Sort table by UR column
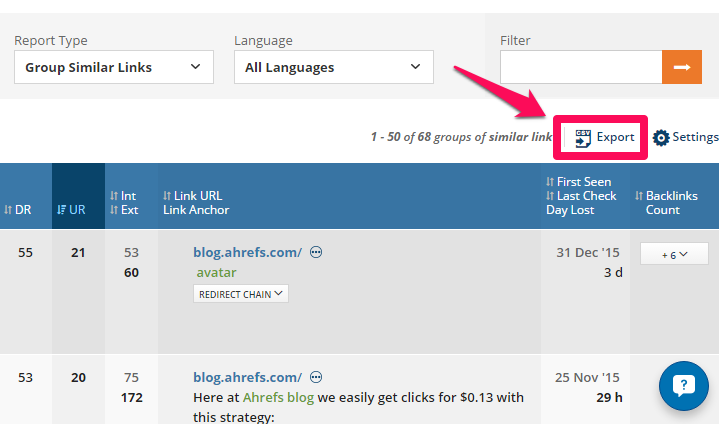722x424 pixels. pos(71,210)
